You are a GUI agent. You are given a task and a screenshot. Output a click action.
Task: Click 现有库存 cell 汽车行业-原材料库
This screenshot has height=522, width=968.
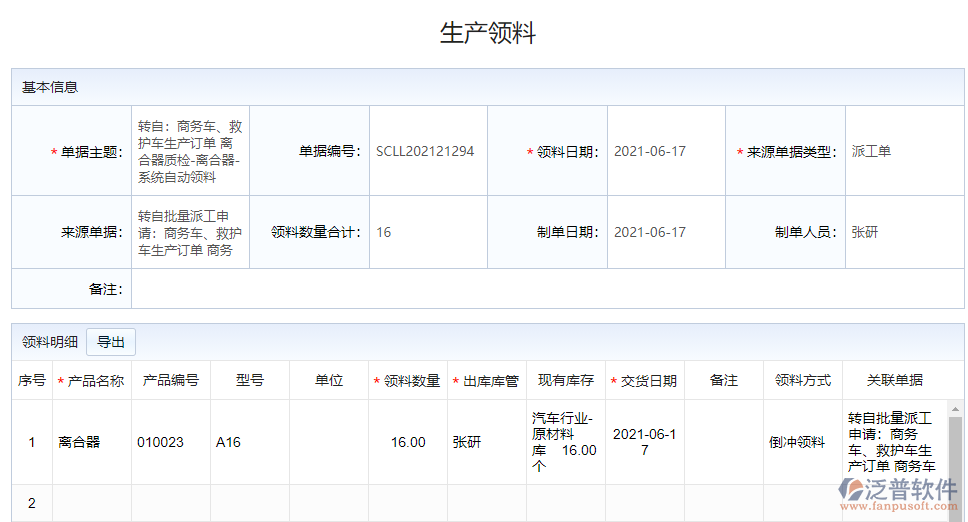pos(565,442)
